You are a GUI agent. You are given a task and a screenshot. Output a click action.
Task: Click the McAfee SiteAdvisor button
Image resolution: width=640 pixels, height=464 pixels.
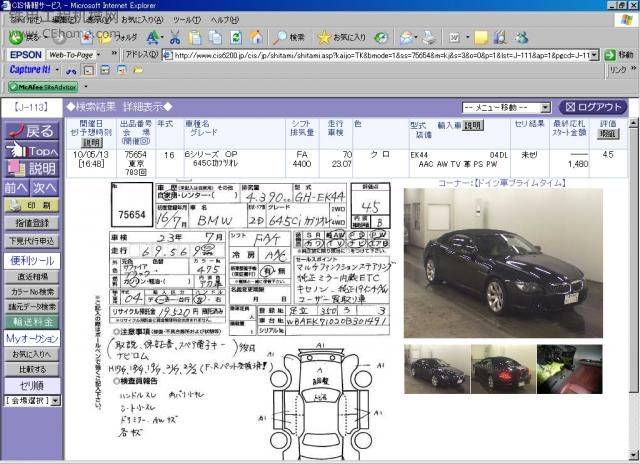[x=43, y=87]
